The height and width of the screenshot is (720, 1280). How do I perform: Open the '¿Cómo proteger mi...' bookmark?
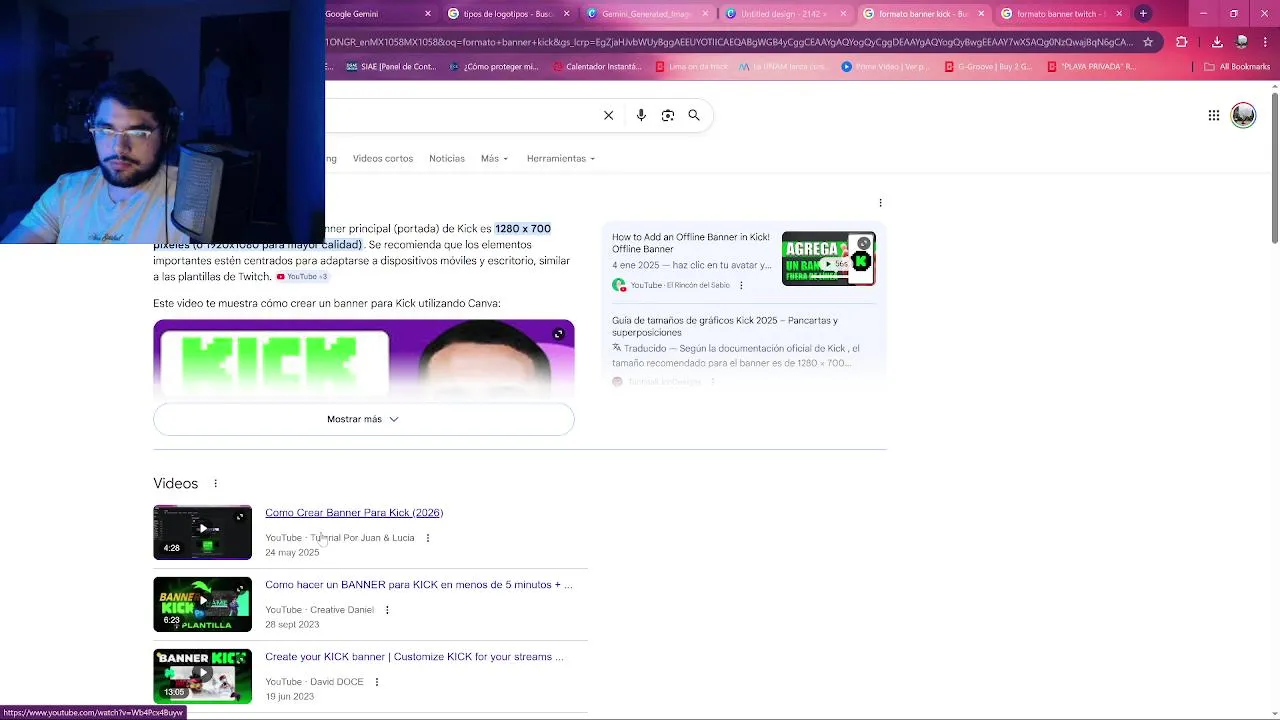(x=494, y=67)
